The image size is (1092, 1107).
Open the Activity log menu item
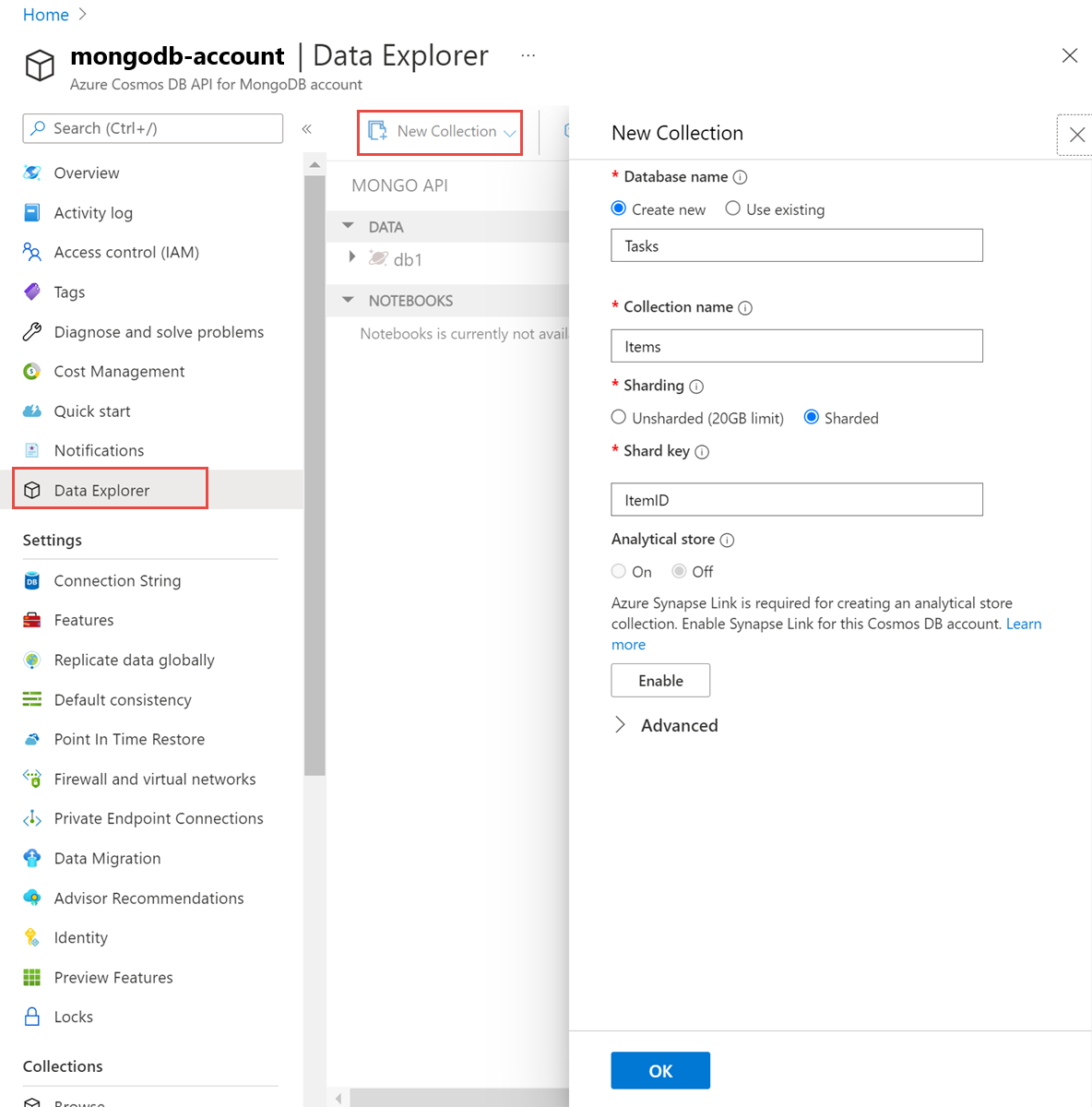(x=93, y=213)
